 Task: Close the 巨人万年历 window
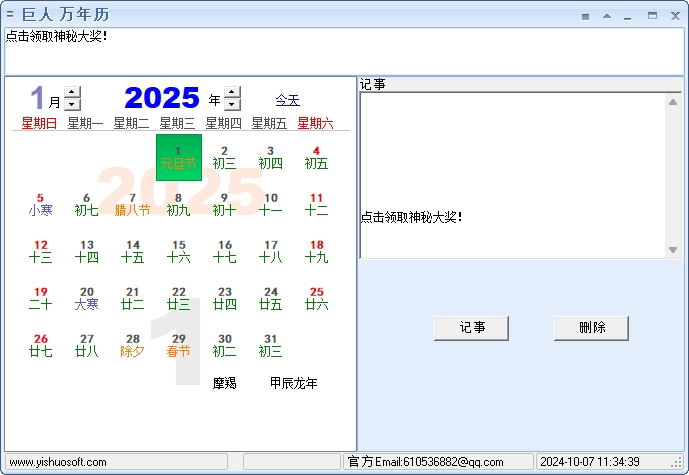(x=675, y=16)
